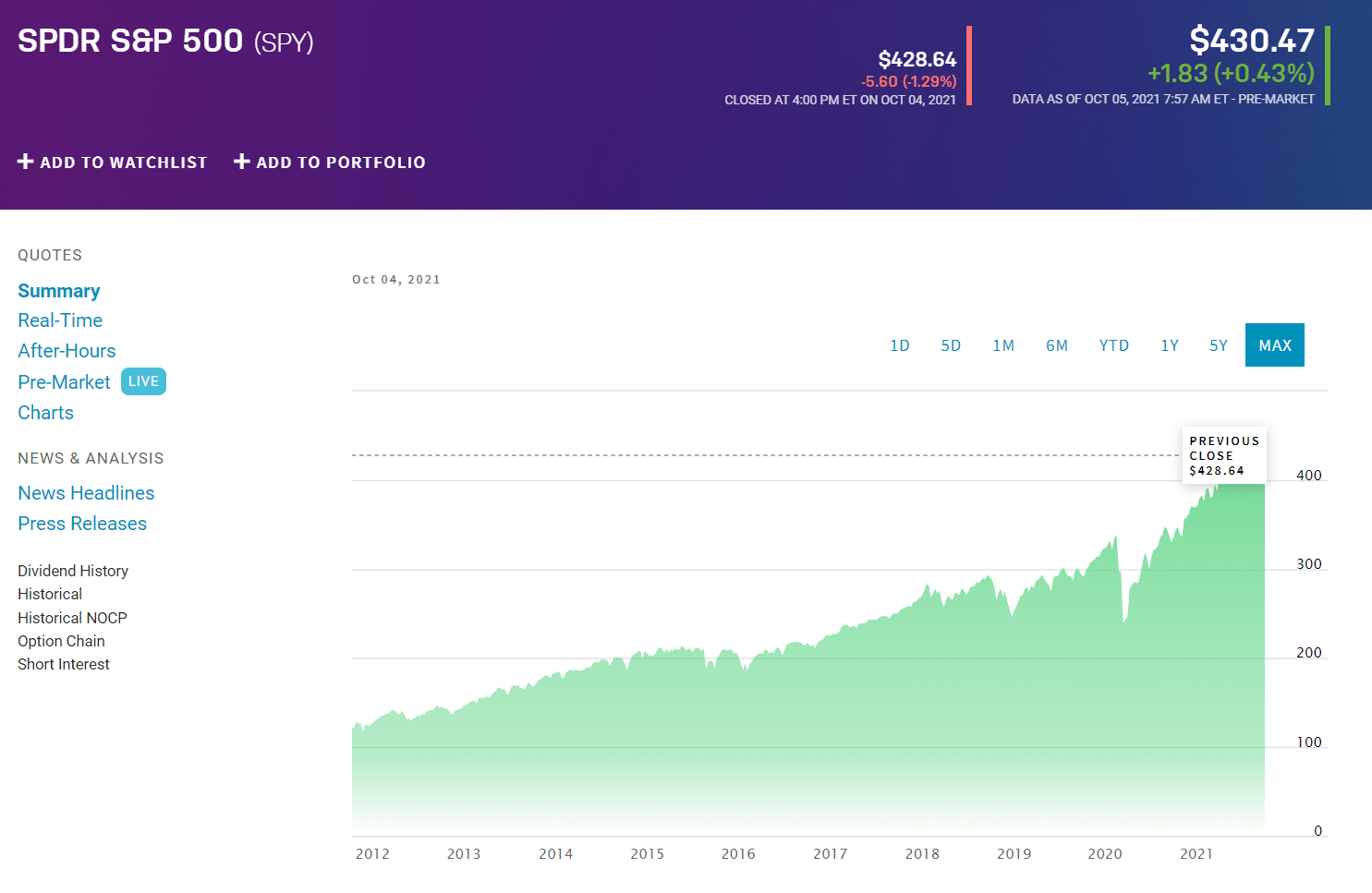
Task: Click the 2021 x-axis label
Action: pyautogui.click(x=1196, y=854)
